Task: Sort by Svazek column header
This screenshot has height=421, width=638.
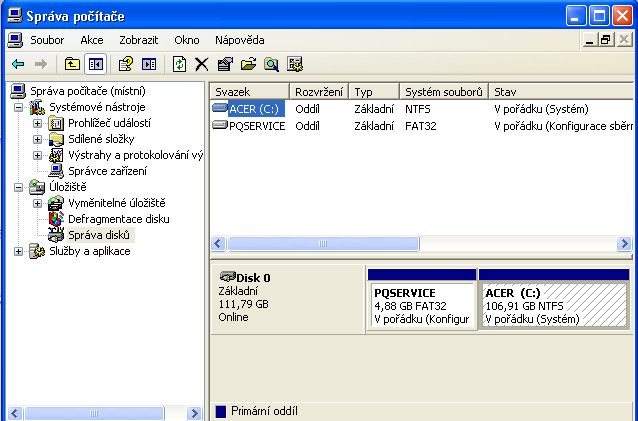Action: (249, 92)
